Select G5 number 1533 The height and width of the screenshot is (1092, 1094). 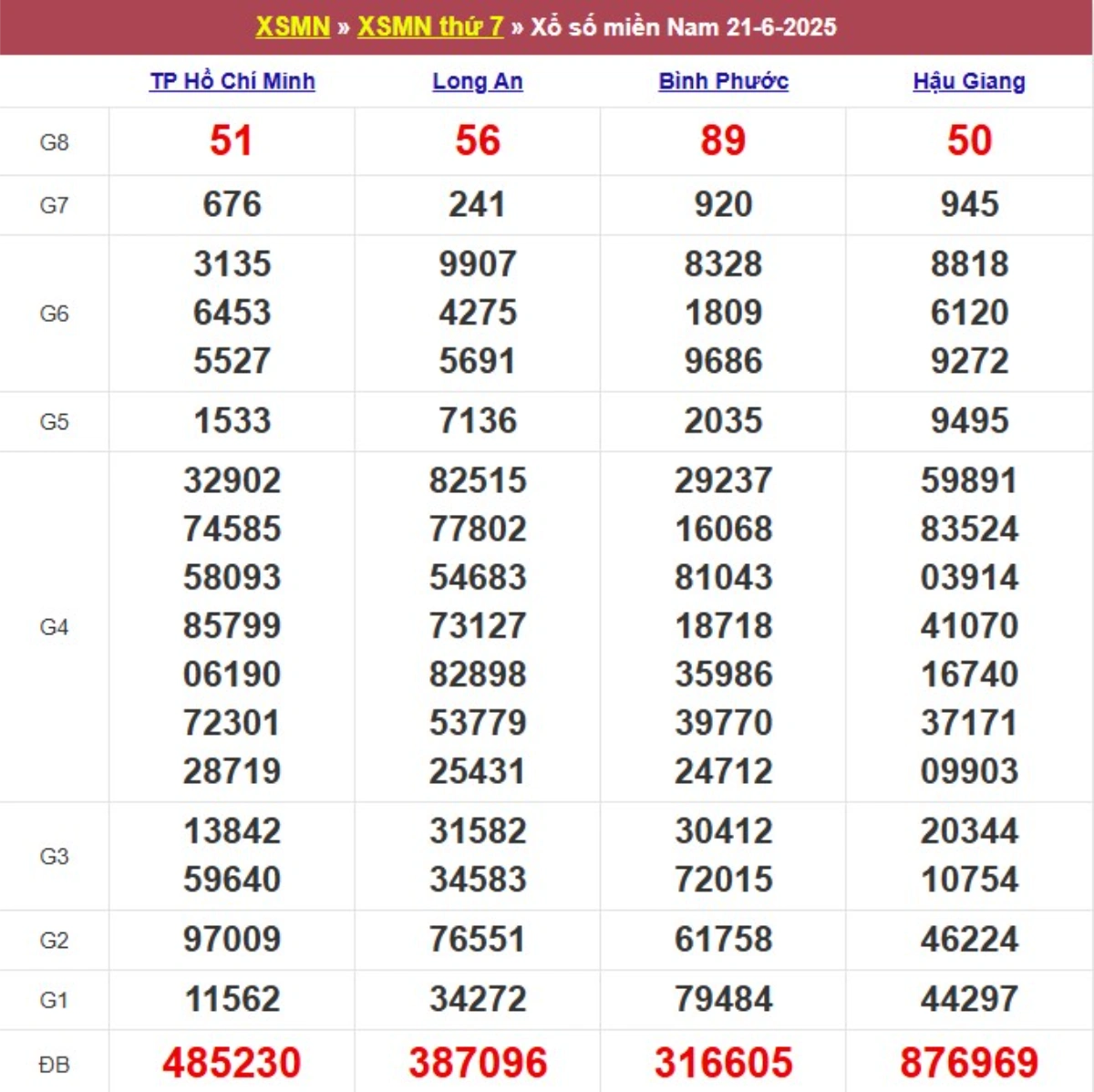tap(232, 421)
